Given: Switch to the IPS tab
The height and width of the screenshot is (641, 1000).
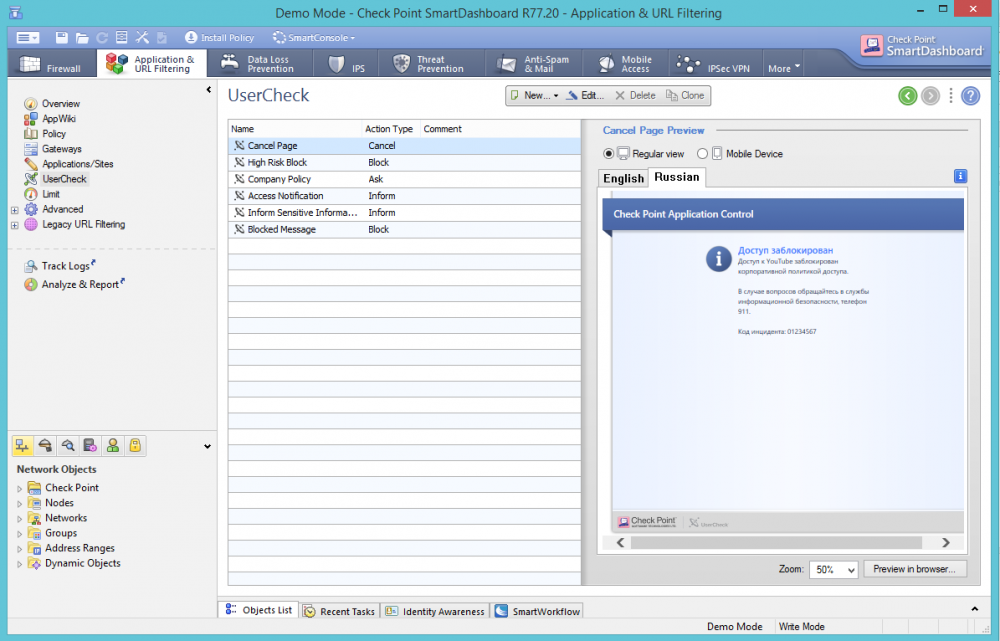Looking at the screenshot, I should (x=346, y=64).
